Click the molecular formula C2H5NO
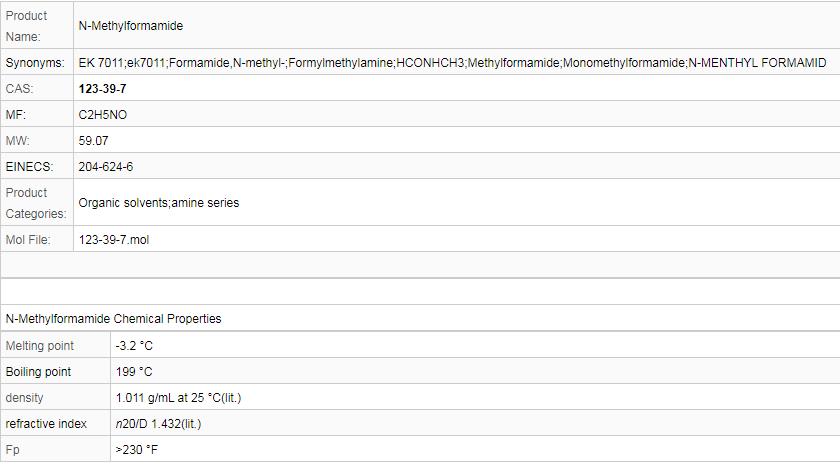Image resolution: width=840 pixels, height=464 pixels. pyautogui.click(x=103, y=115)
